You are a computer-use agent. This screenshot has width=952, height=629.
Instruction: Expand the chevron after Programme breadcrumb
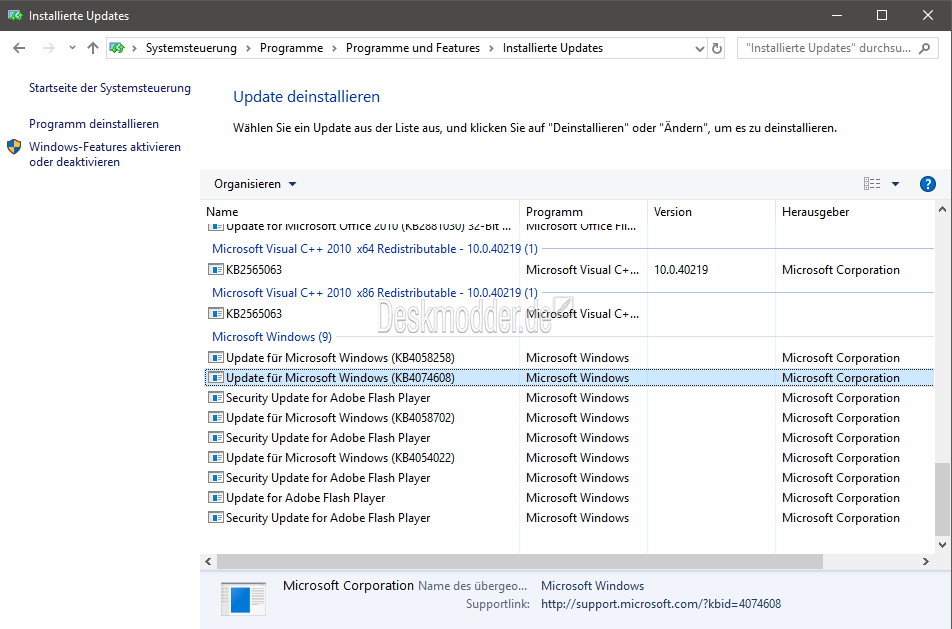[x=335, y=48]
